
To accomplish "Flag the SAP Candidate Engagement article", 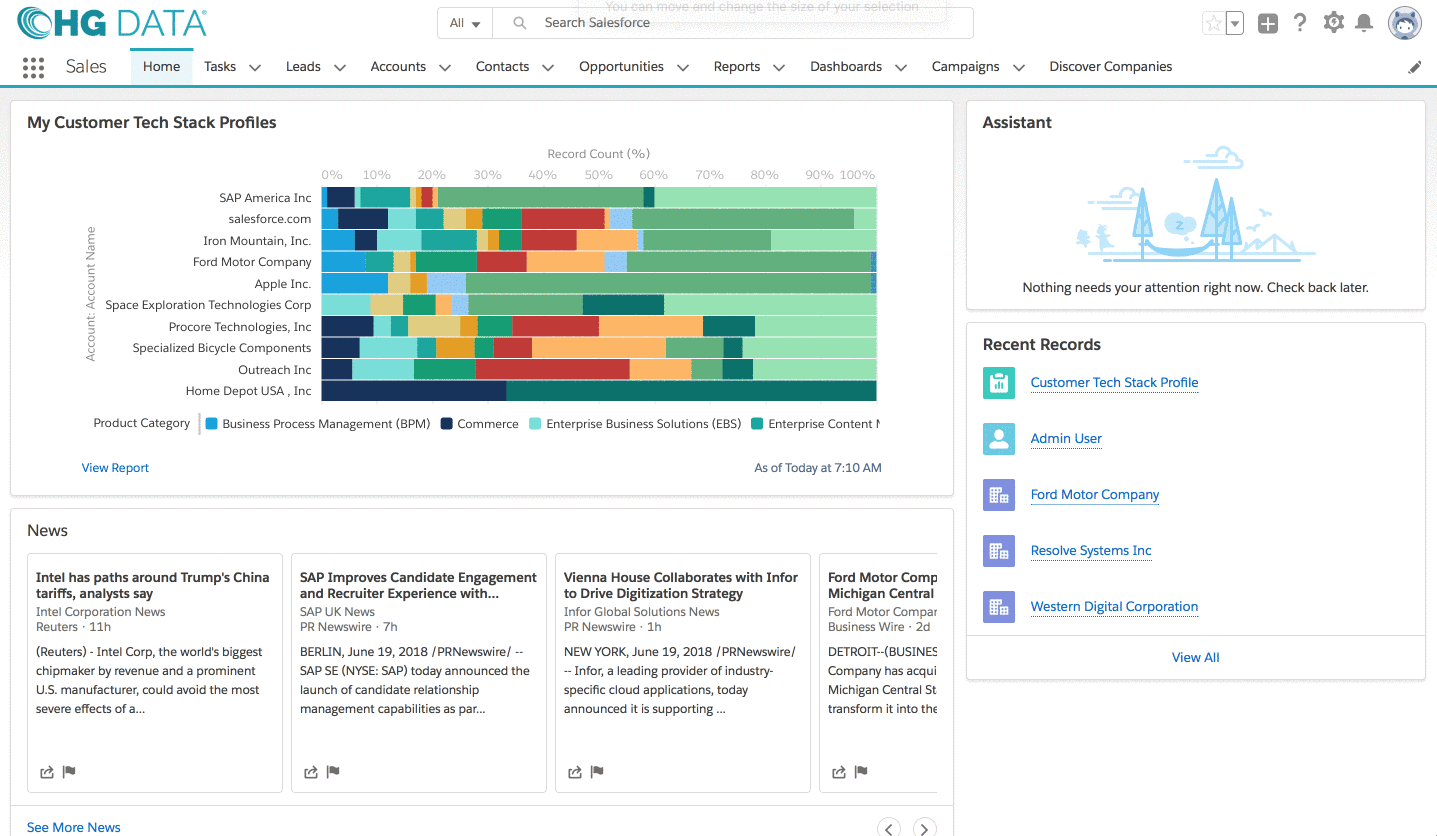I will click(334, 772).
